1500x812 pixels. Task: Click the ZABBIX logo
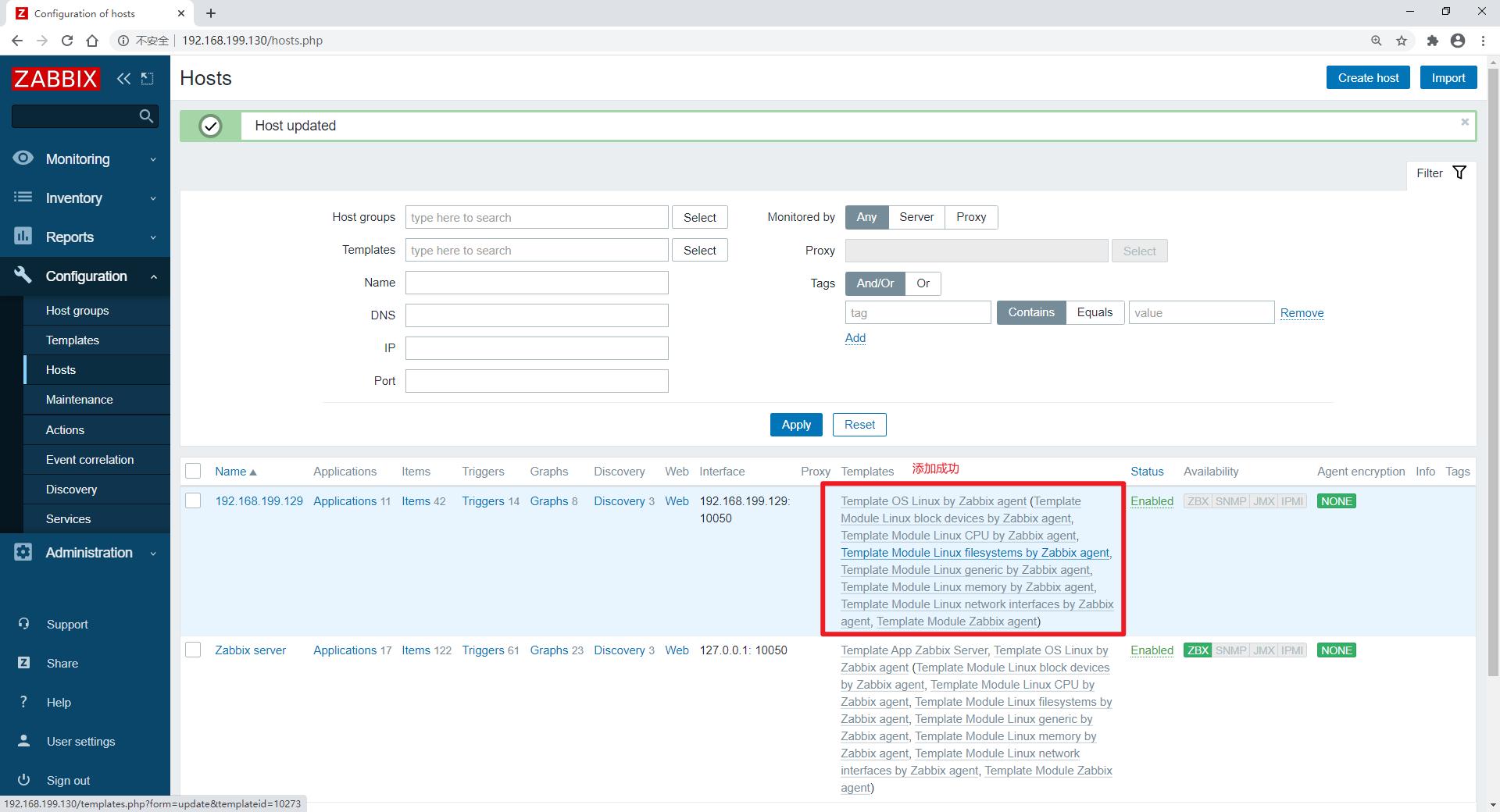click(x=55, y=78)
